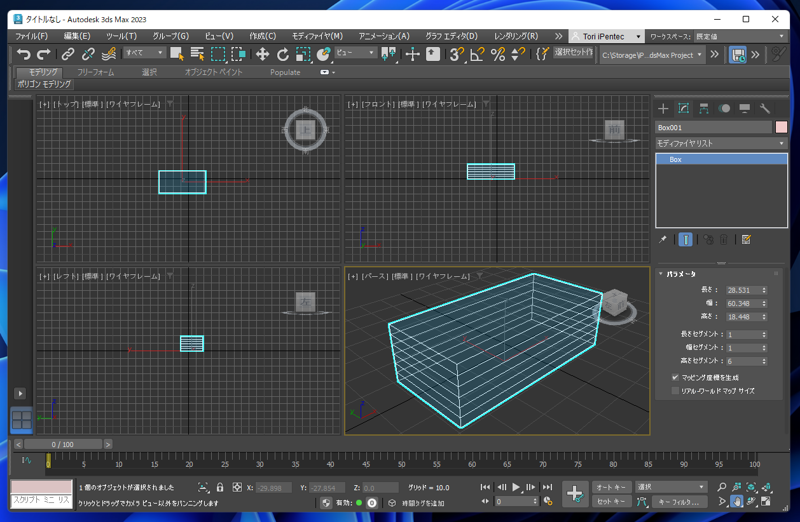Open the Display command panel tab
Viewport: 800px width, 522px height.
click(x=744, y=108)
